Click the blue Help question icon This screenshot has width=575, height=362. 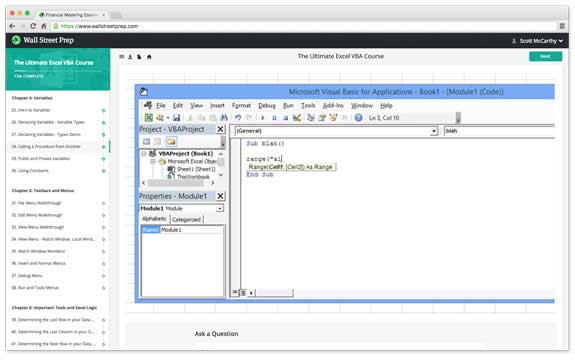[x=359, y=118]
